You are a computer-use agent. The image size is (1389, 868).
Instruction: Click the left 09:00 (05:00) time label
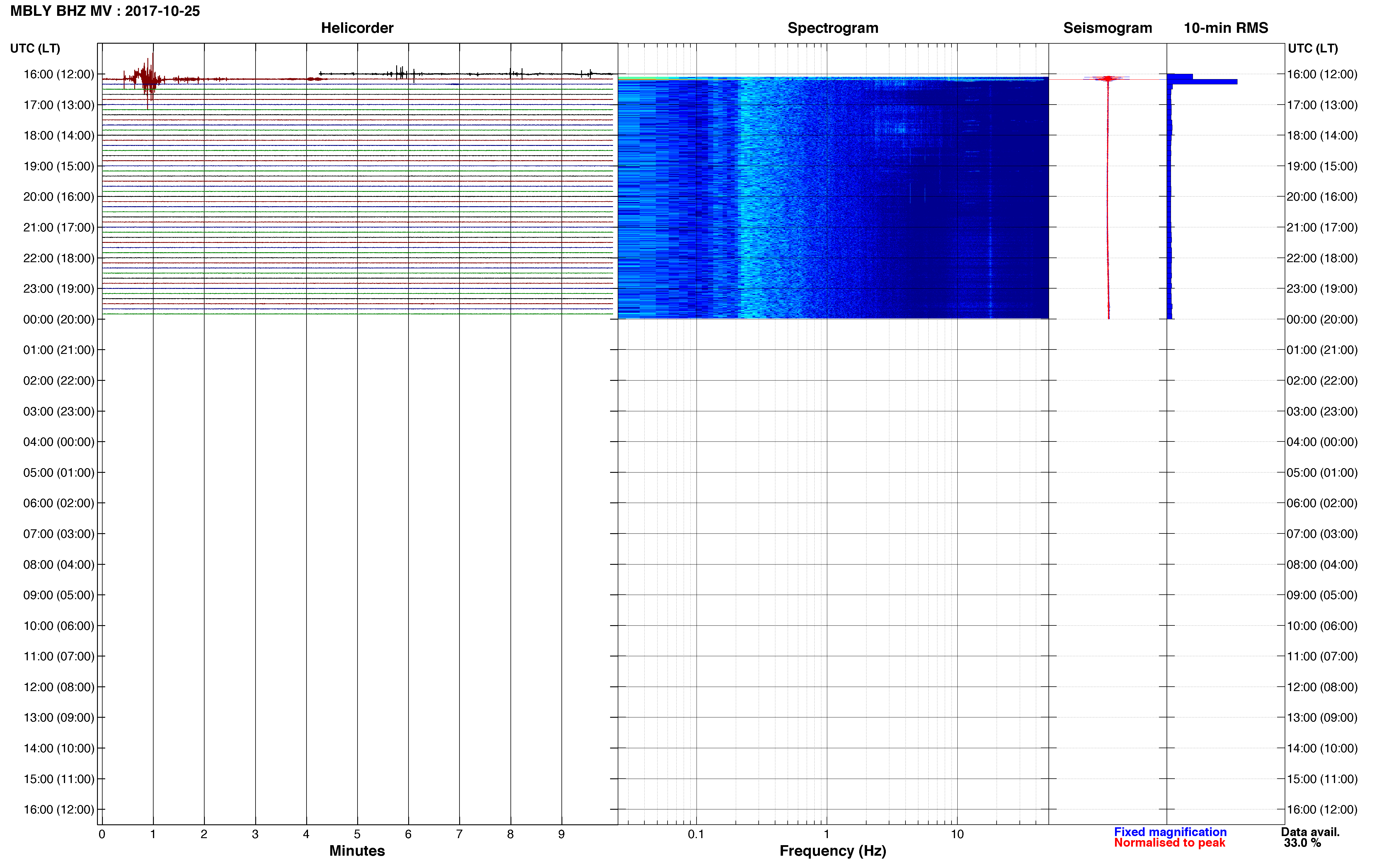59,595
